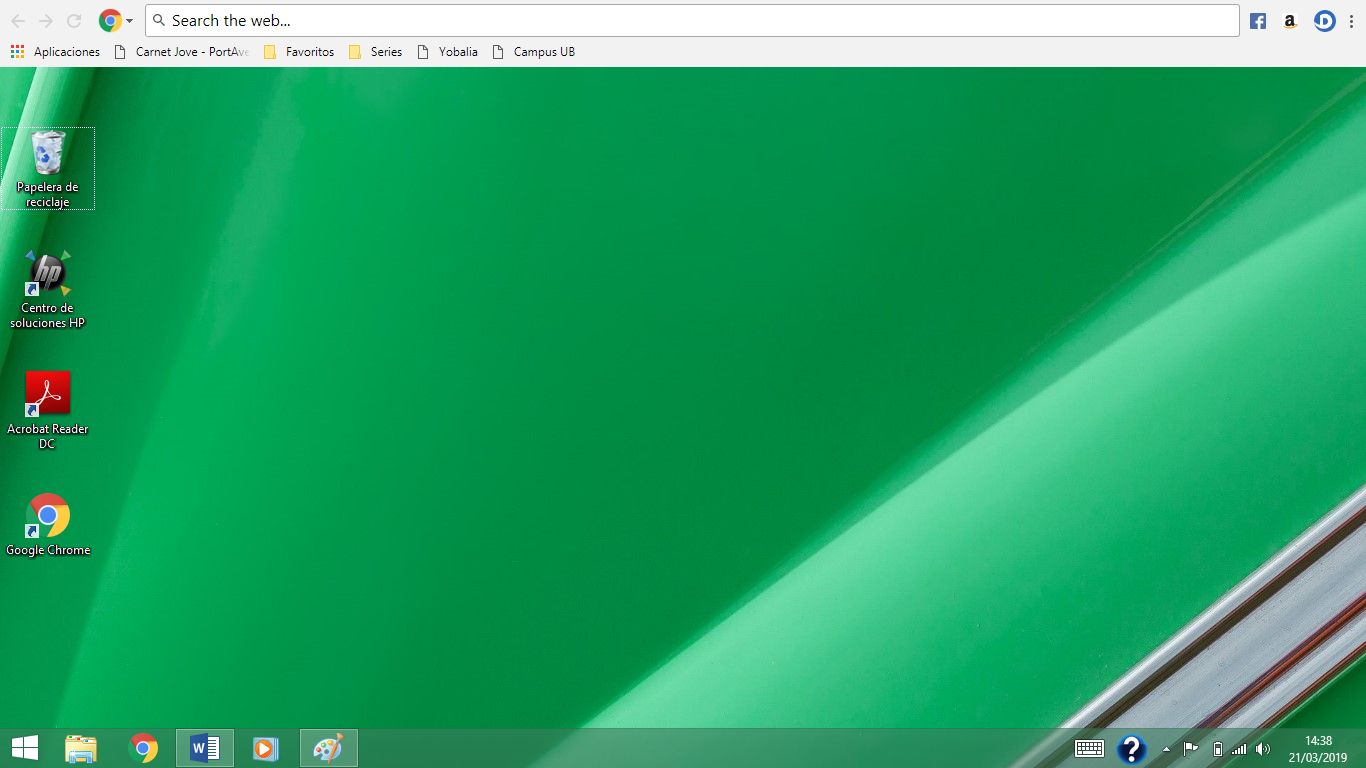This screenshot has width=1366, height=768.
Task: Open the Aplicaciones bookmarks shortcut
Action: click(55, 52)
